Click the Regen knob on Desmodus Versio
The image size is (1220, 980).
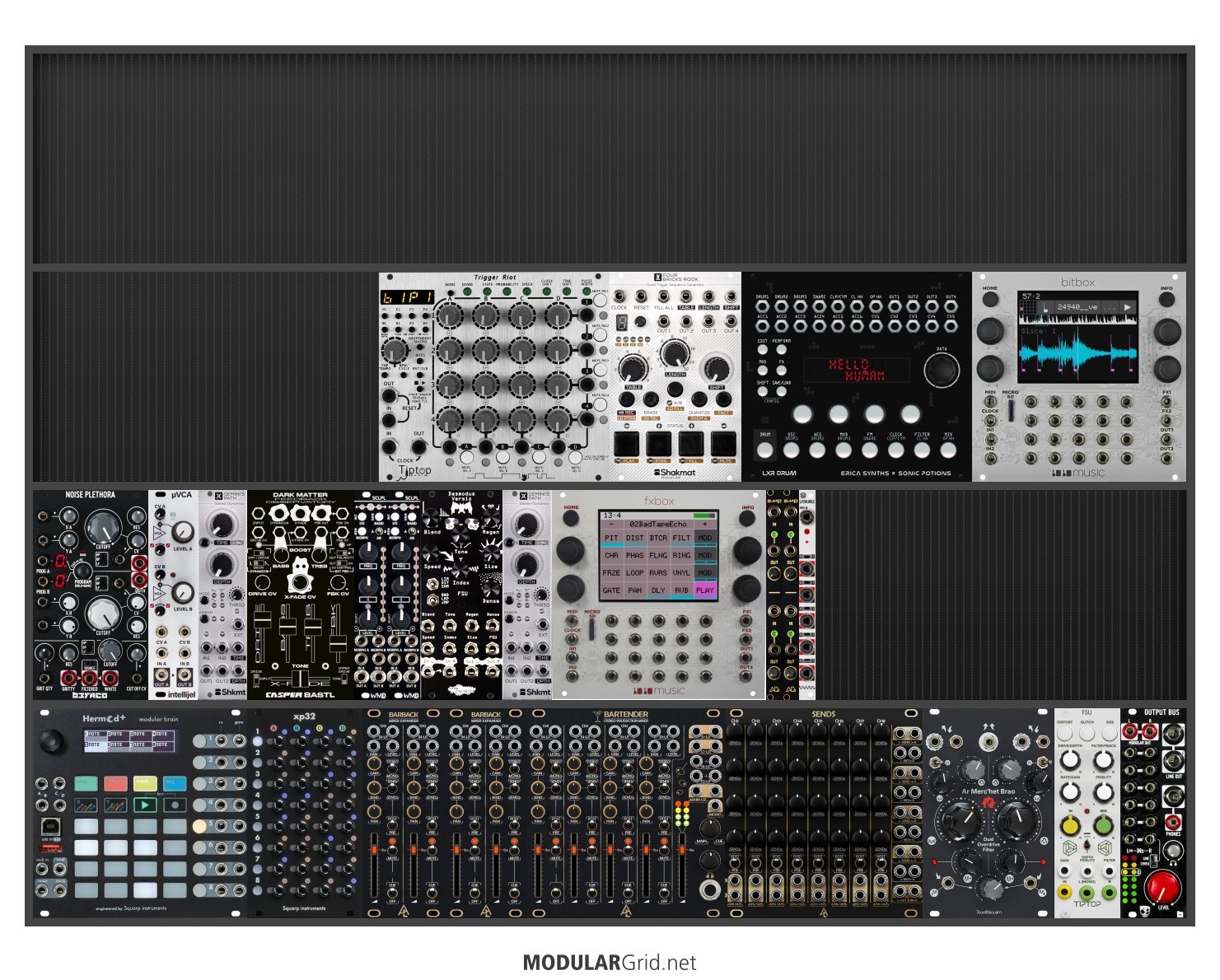pyautogui.click(x=492, y=516)
